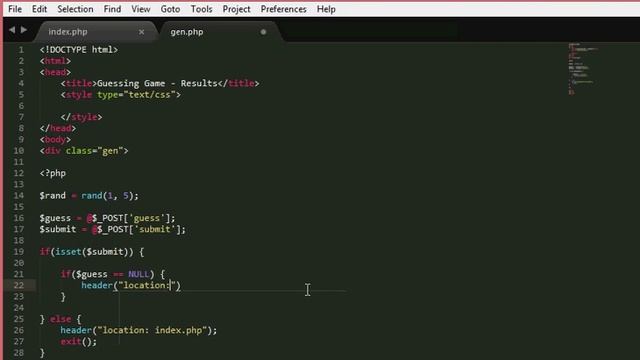Click line number 12 in gutter
The image size is (640, 360).
(19, 173)
